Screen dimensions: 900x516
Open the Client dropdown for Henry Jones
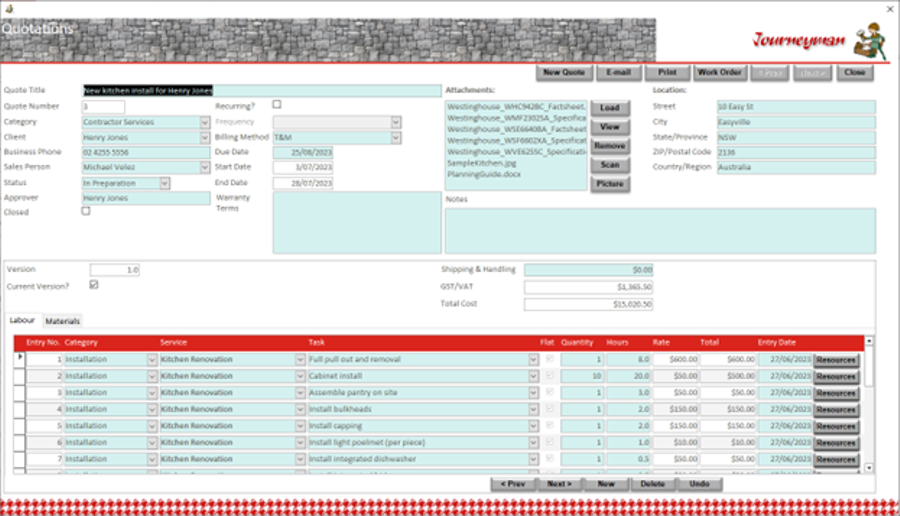tap(205, 138)
